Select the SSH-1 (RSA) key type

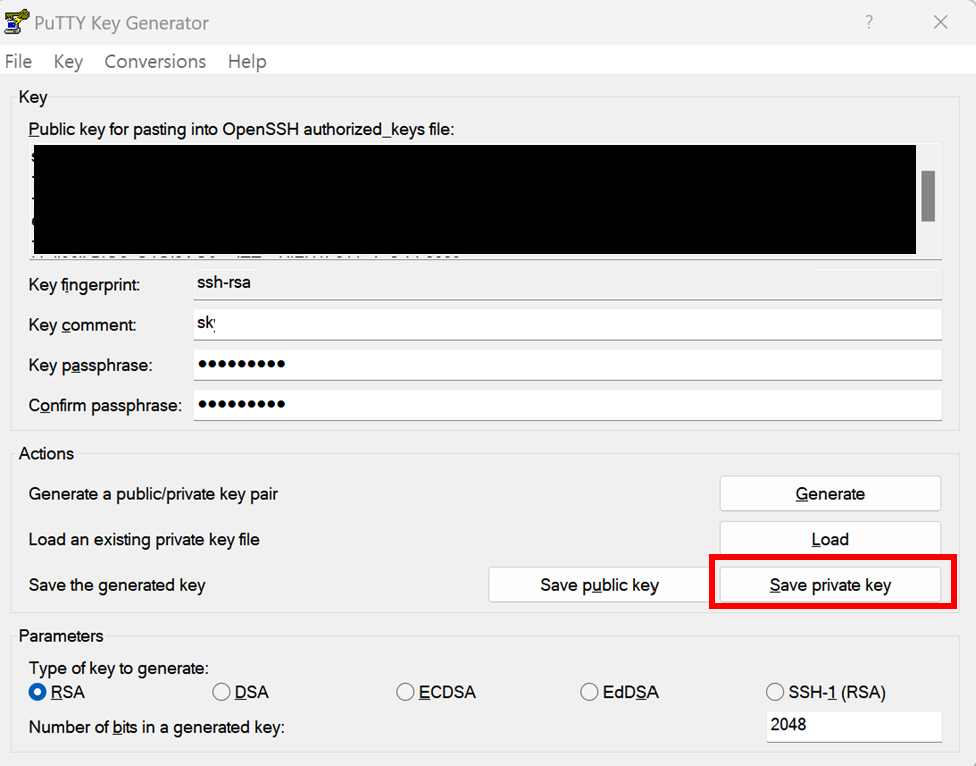825,692
